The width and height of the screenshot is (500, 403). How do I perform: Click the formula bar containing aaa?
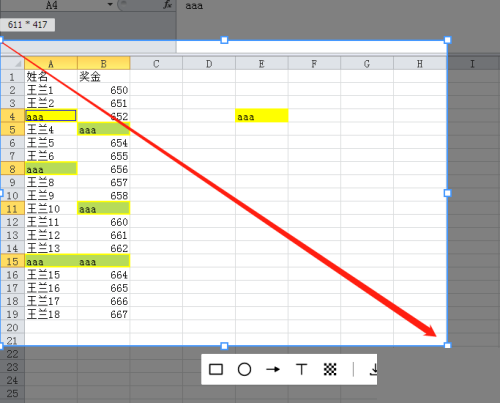point(337,5)
